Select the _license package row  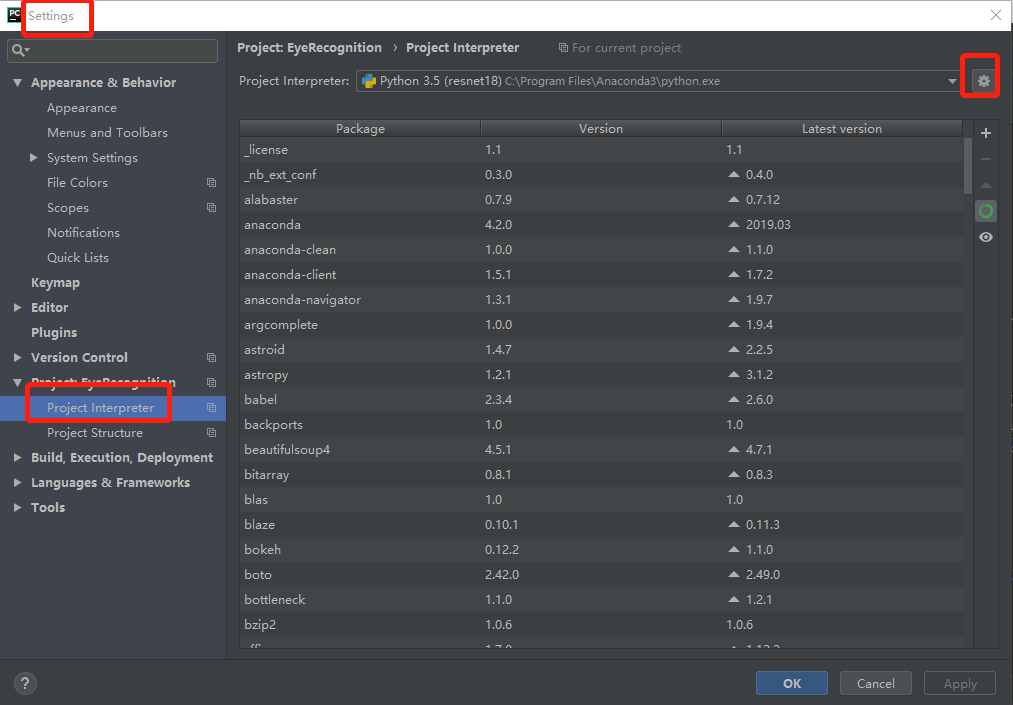coord(601,149)
